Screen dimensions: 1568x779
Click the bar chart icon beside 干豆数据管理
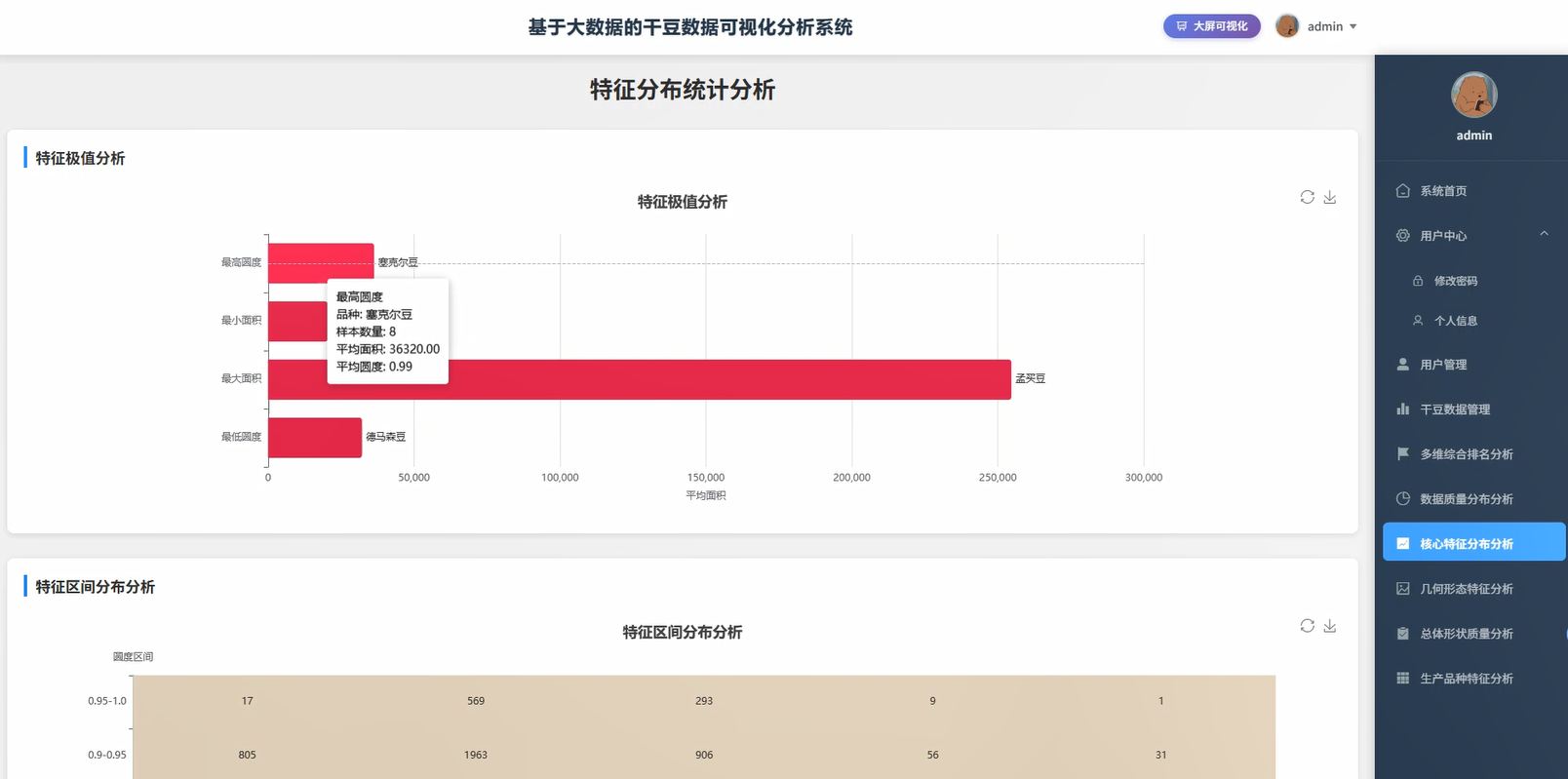tap(1402, 409)
